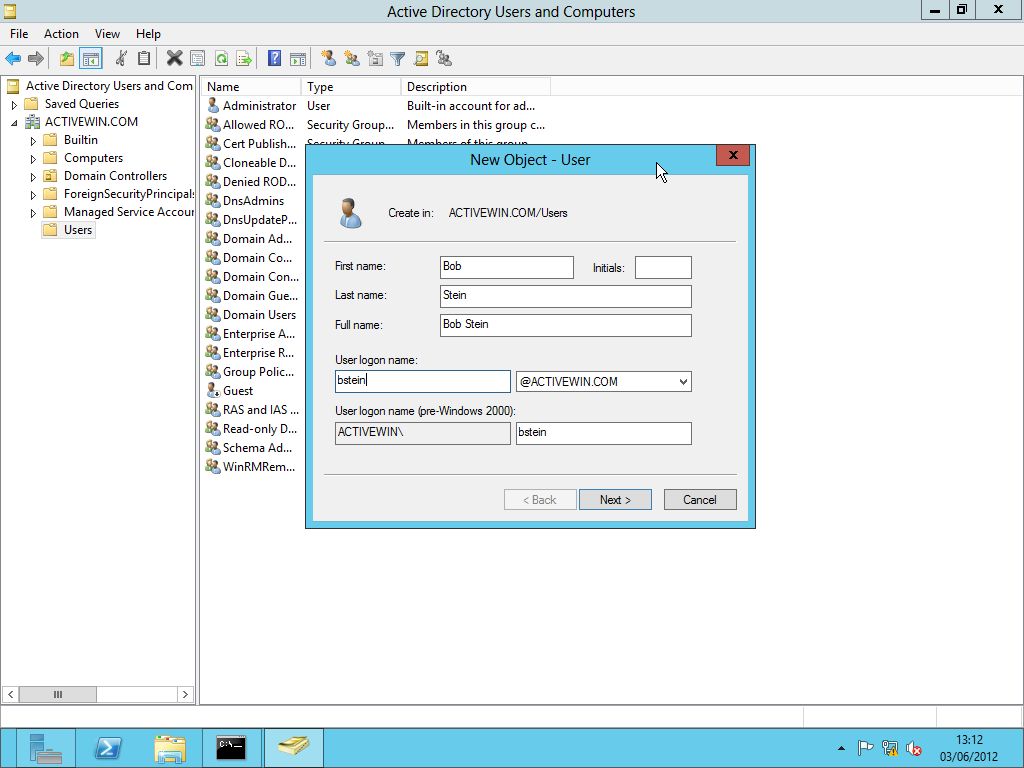Open the Action menu
The height and width of the screenshot is (768, 1024).
click(61, 34)
